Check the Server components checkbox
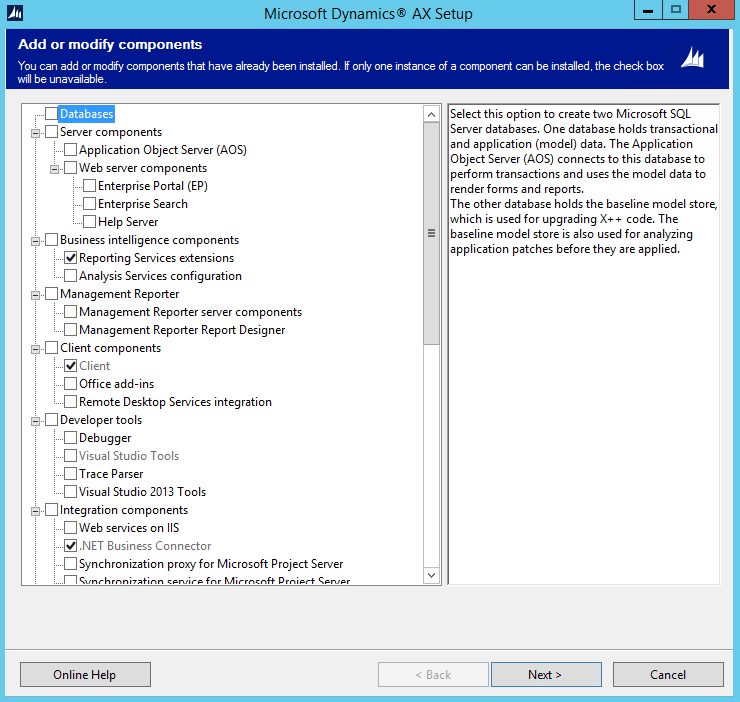Screen dimensions: 740x702 tap(51, 131)
